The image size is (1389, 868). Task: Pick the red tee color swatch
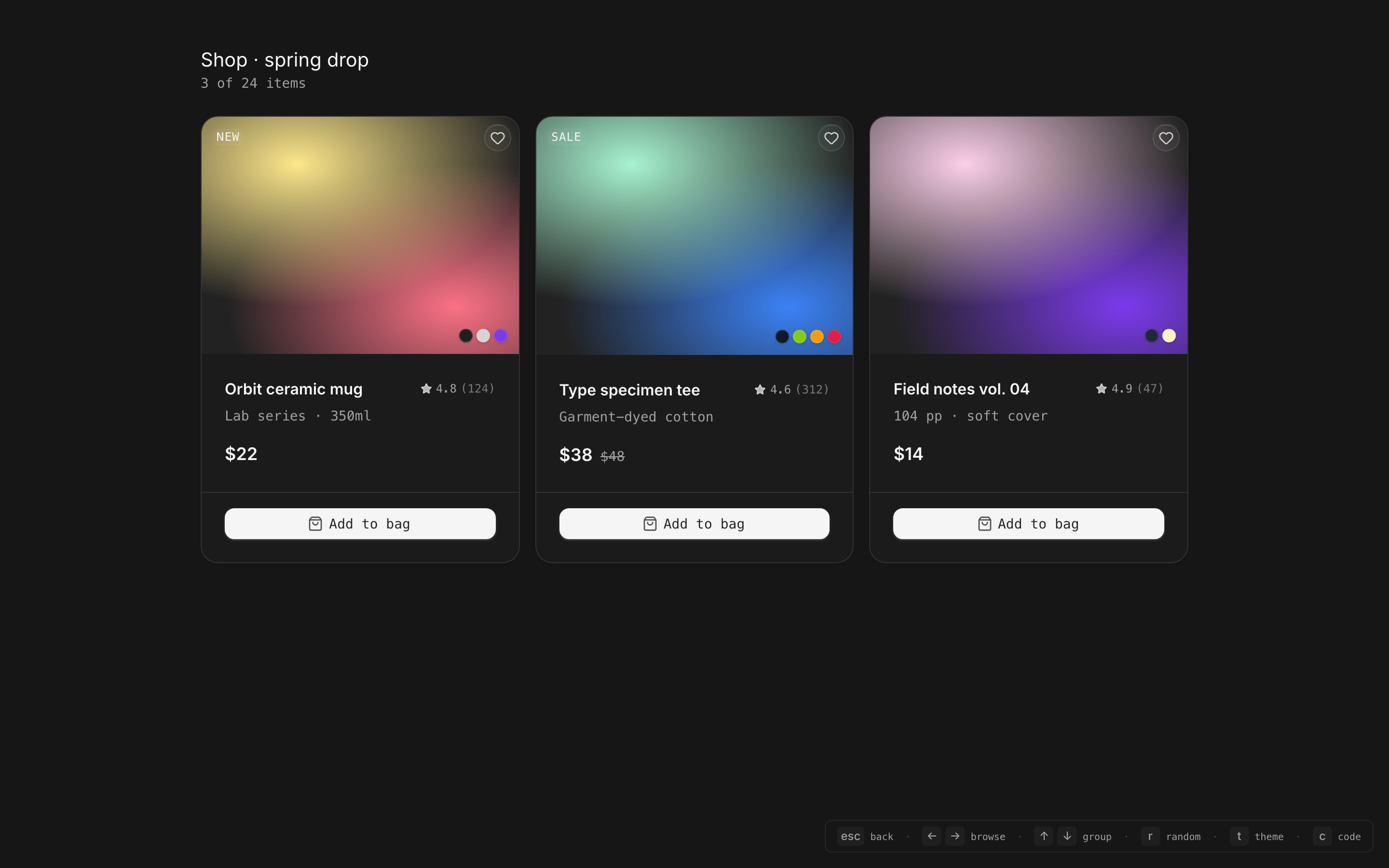(x=834, y=337)
